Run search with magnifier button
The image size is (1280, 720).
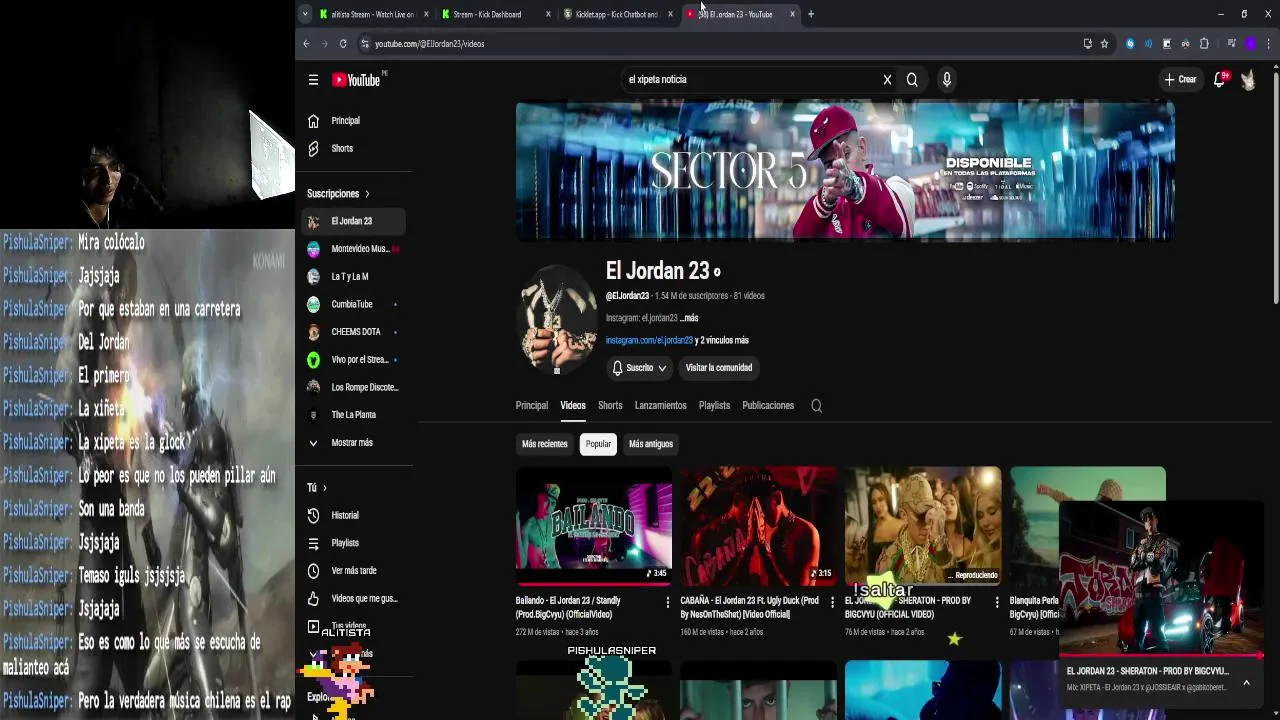[912, 80]
